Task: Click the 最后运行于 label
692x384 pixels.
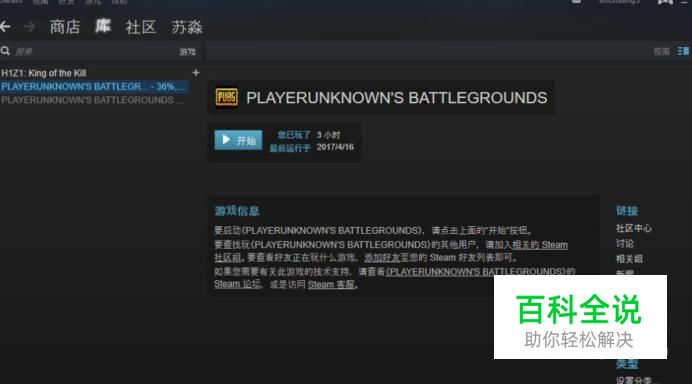Action: [290, 148]
